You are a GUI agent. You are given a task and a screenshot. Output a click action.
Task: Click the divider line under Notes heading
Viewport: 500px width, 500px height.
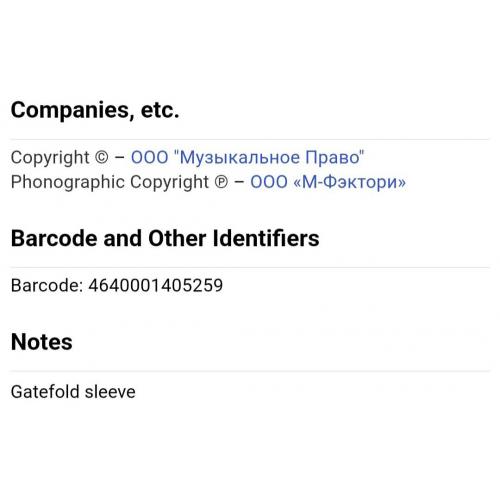click(250, 371)
